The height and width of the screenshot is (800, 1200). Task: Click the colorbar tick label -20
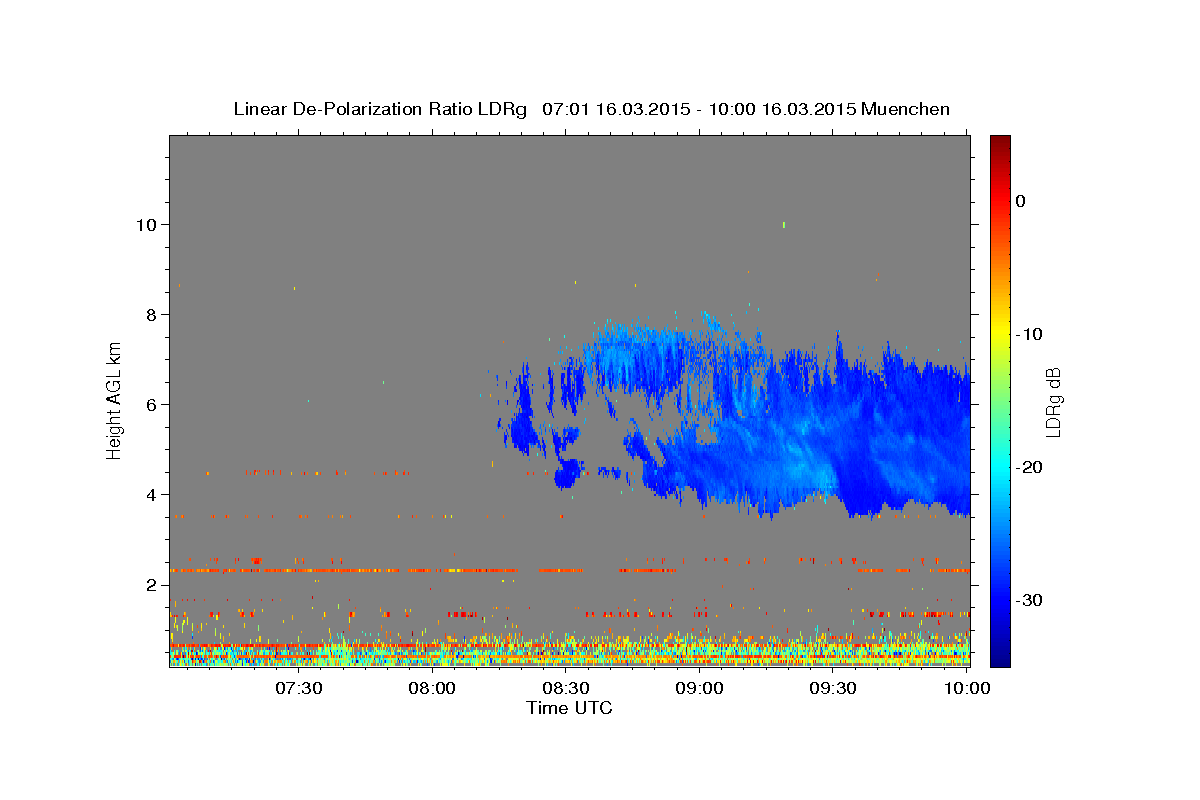(x=1029, y=467)
